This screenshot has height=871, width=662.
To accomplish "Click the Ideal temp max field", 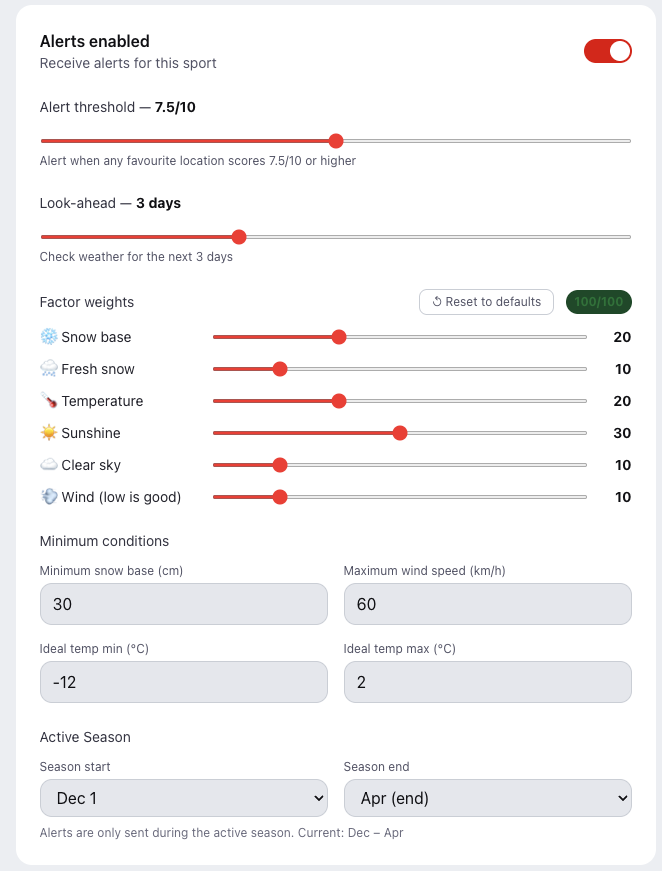I will click(x=487, y=682).
